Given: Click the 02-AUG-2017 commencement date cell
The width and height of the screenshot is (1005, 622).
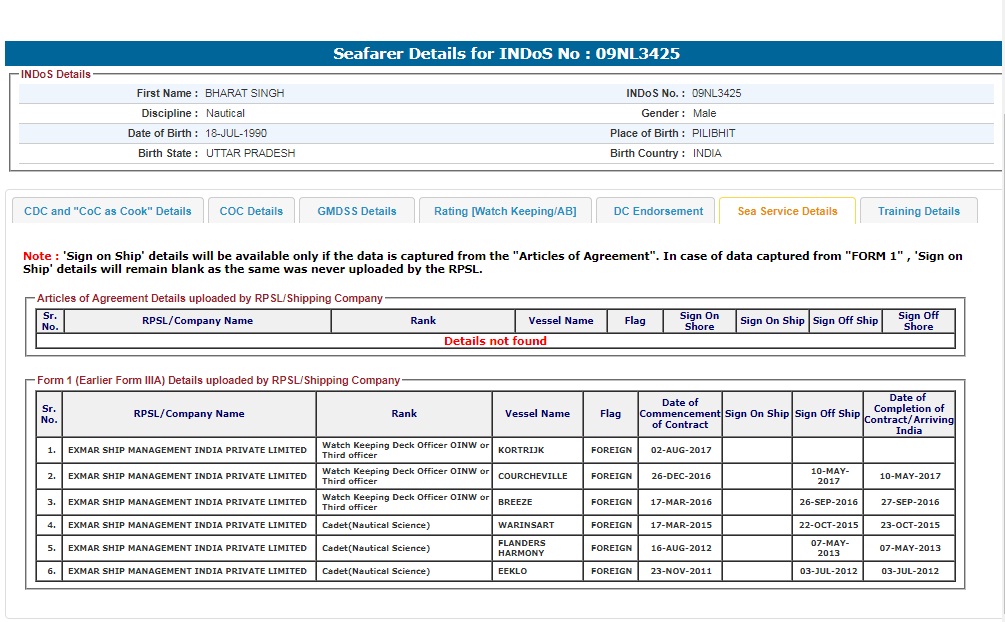Looking at the screenshot, I should [679, 450].
